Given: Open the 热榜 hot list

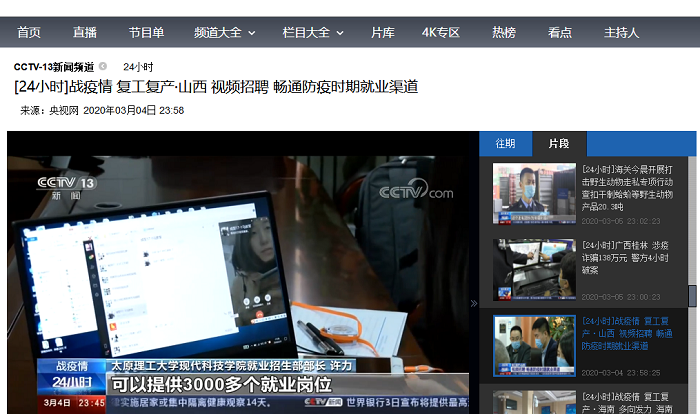Looking at the screenshot, I should click(x=504, y=32).
